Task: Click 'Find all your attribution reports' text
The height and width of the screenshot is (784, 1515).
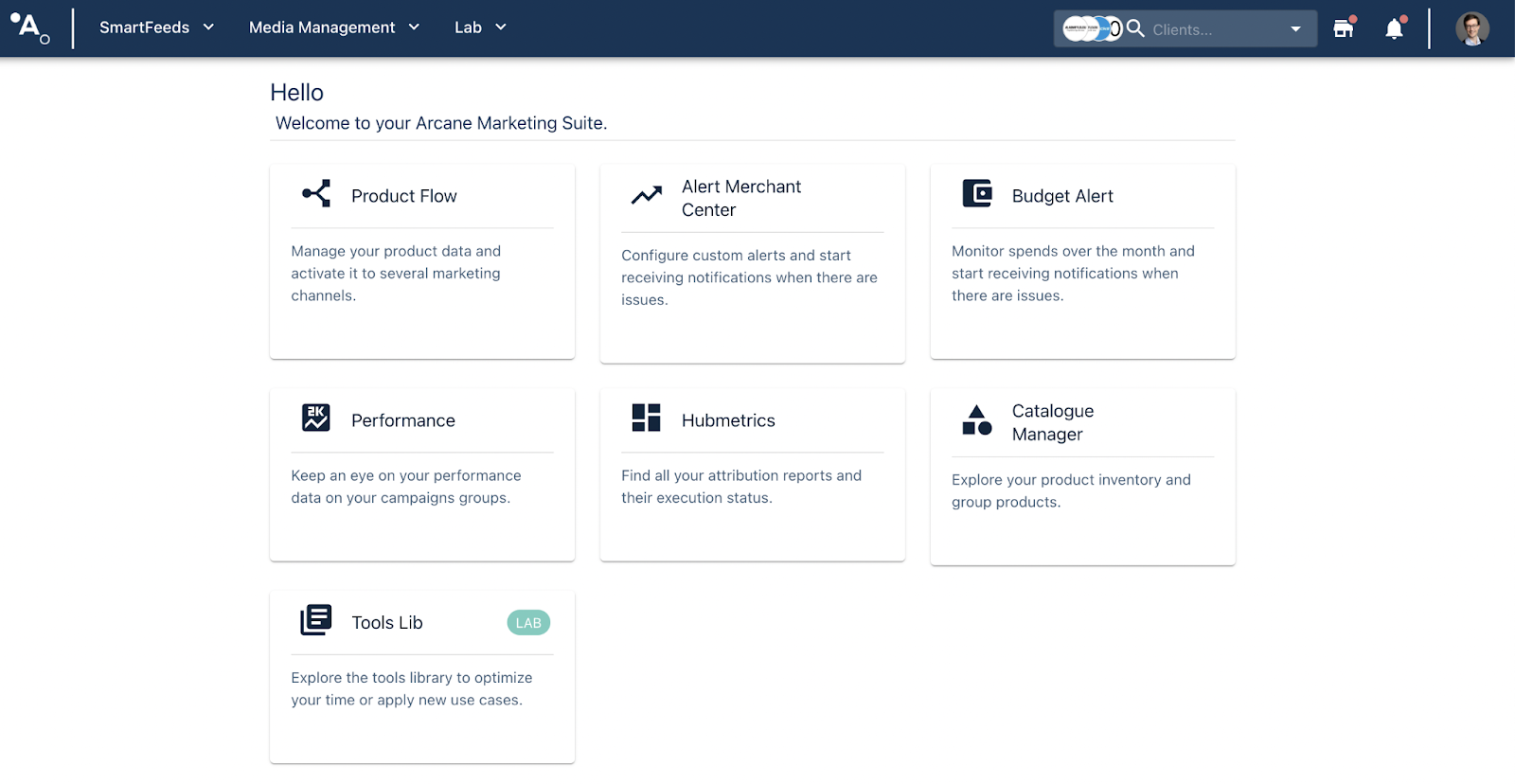Action: 741,487
